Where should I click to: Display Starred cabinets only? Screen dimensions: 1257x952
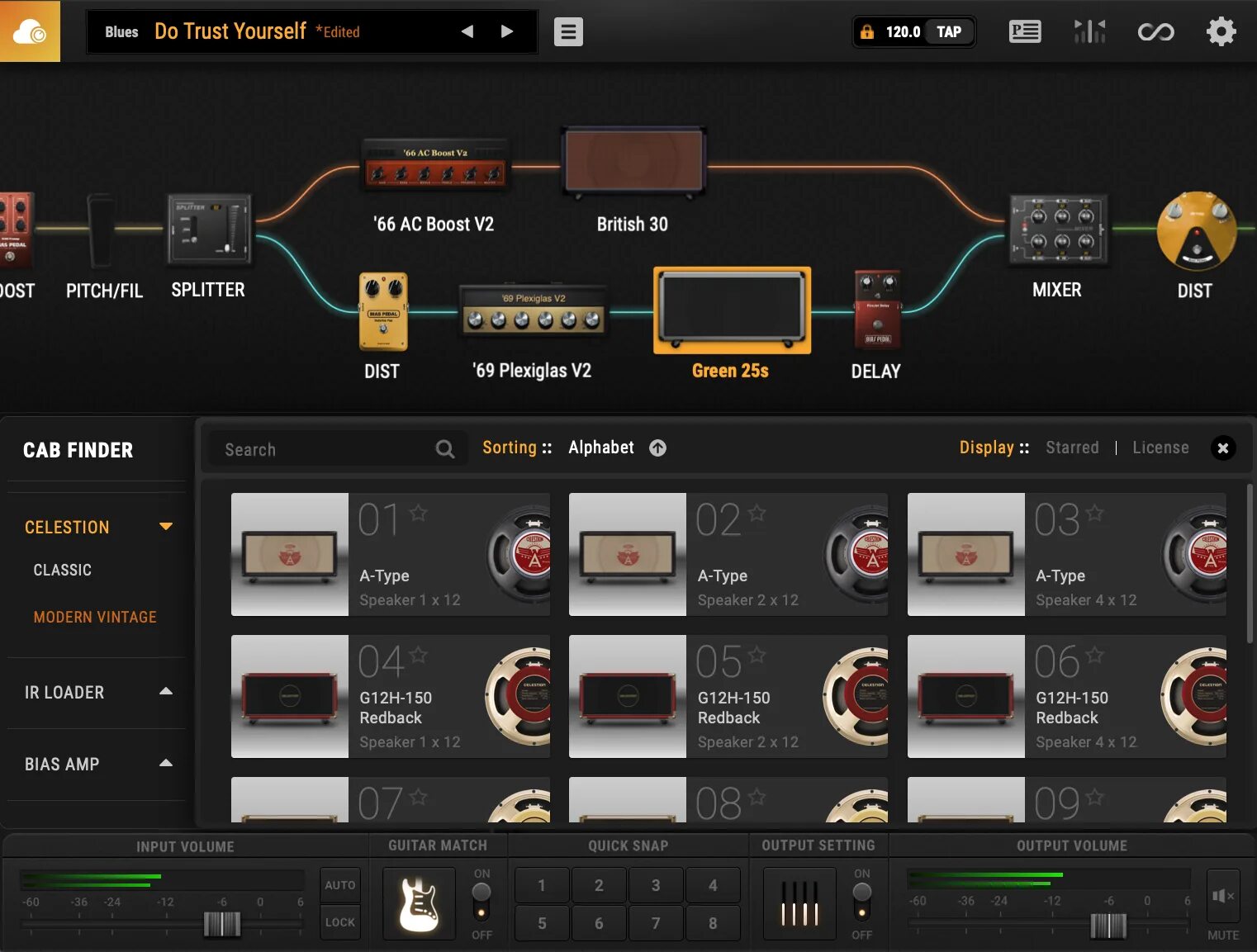[x=1072, y=448]
